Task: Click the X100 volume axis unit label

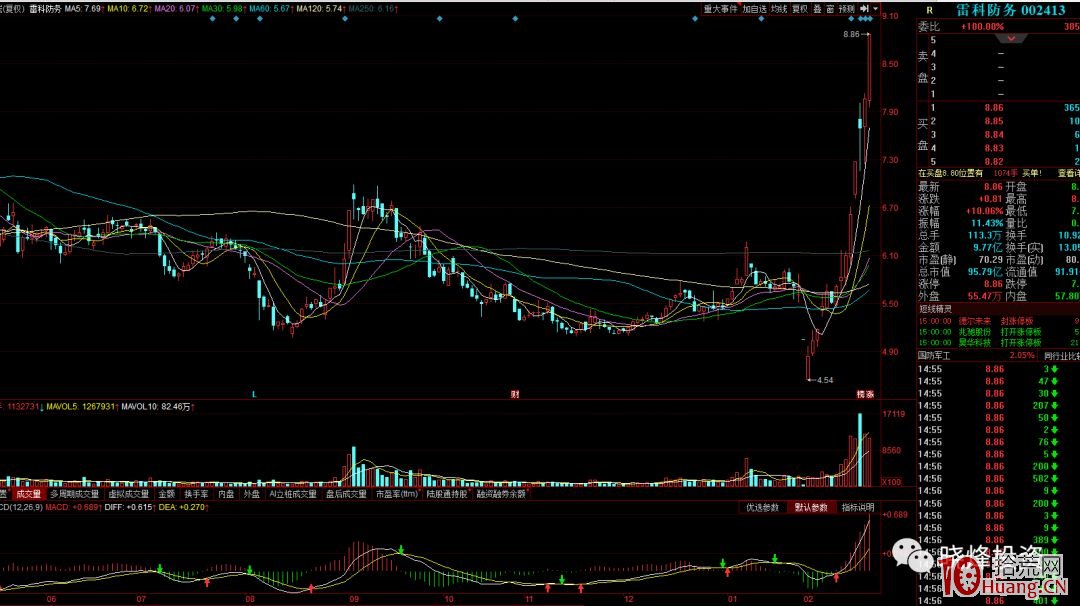Action: point(891,482)
